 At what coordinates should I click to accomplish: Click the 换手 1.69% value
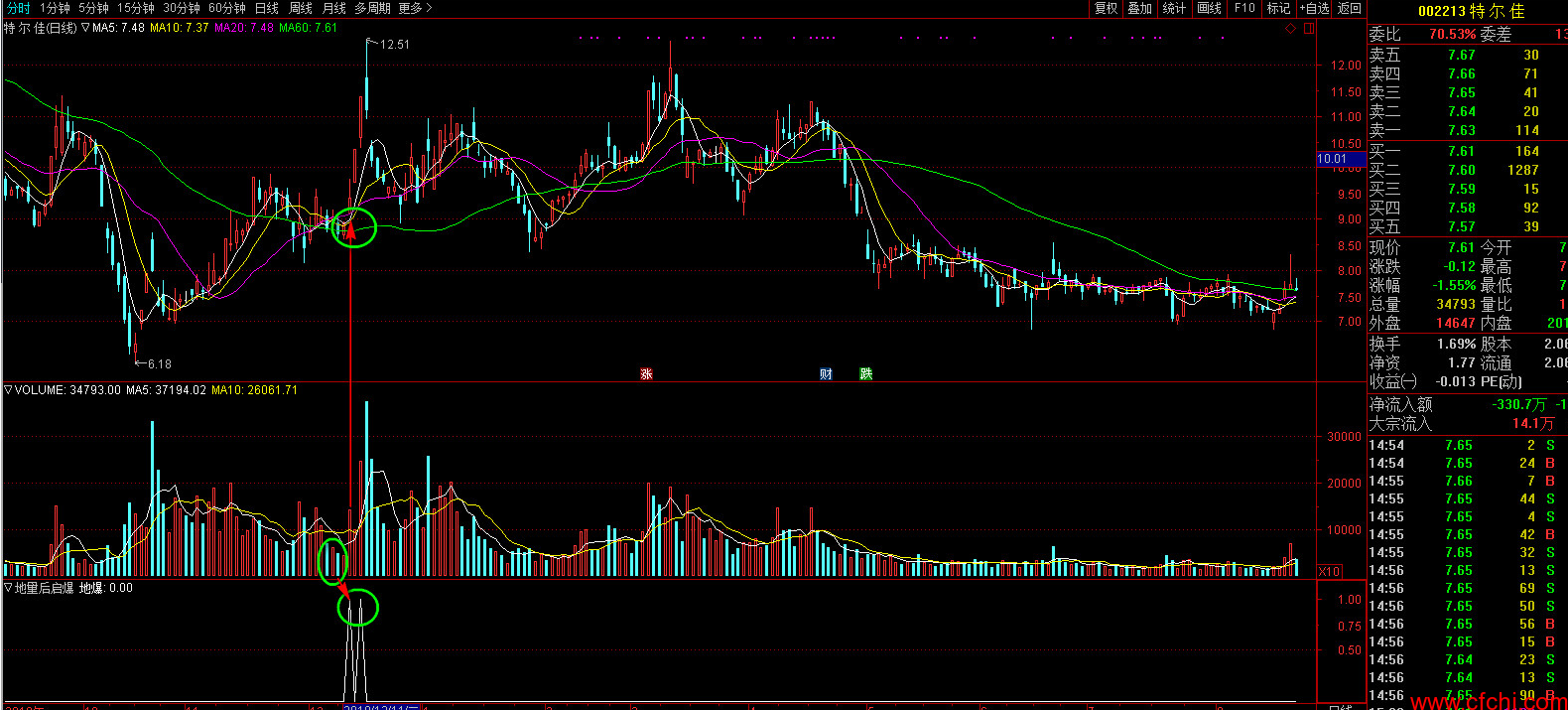[1456, 344]
